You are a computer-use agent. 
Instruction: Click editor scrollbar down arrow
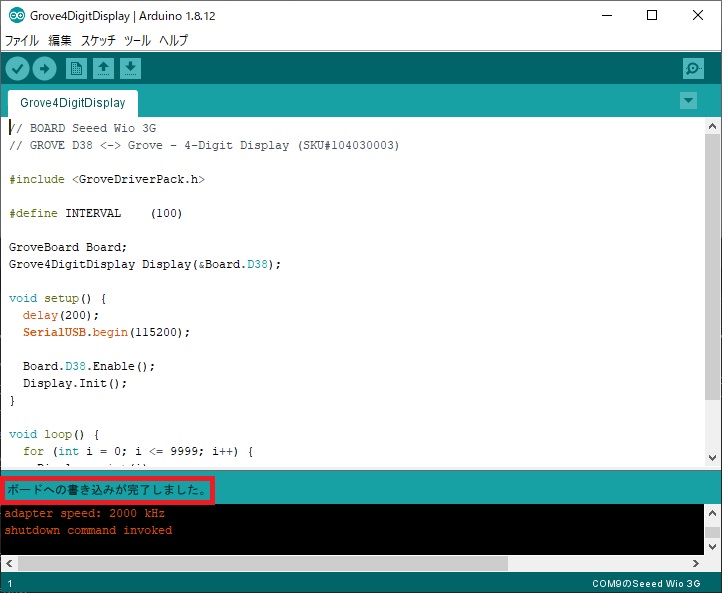712,458
